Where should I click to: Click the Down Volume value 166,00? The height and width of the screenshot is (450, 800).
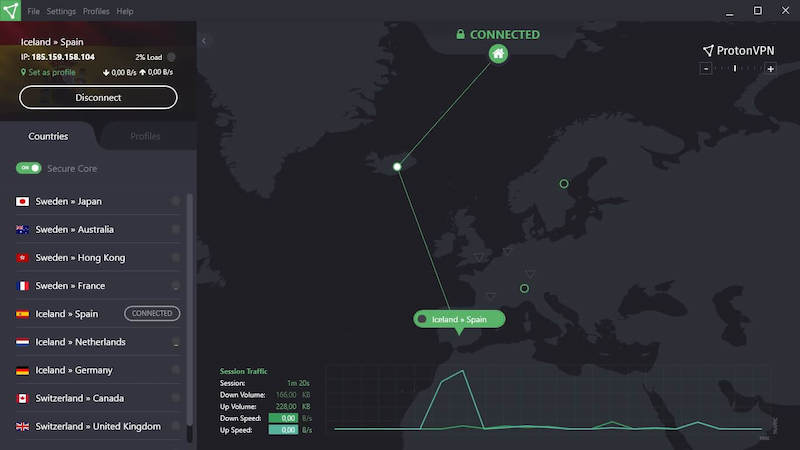(286, 395)
